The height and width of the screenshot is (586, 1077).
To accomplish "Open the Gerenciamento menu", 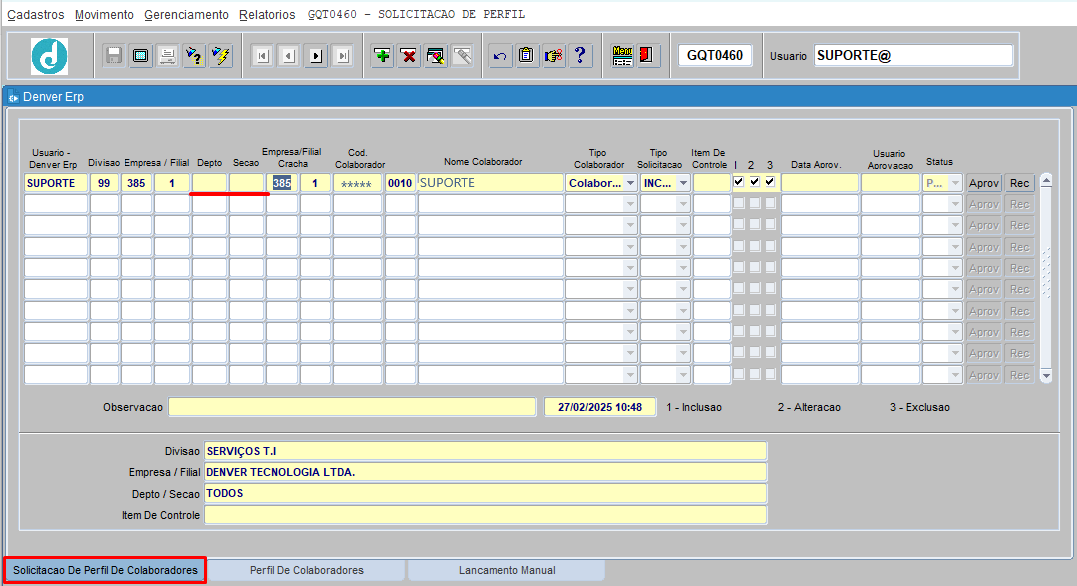I will coord(186,14).
